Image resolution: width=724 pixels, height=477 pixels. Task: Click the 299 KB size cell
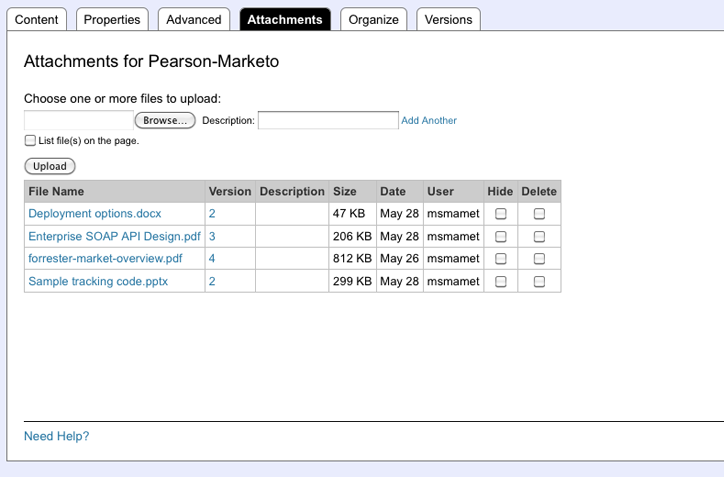coord(353,281)
